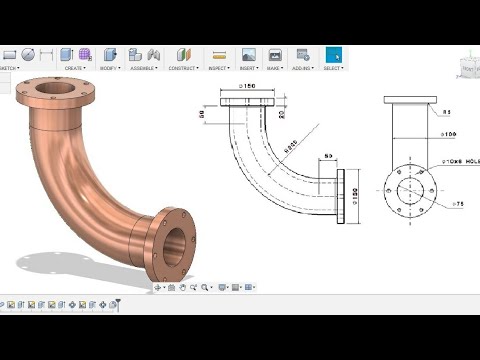Click the Orbit navigation icon
This screenshot has height=360, width=480.
158,287
